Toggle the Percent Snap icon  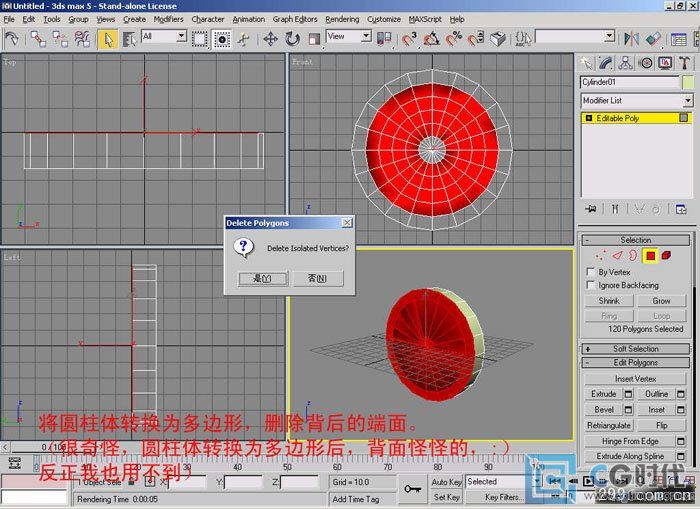(454, 39)
